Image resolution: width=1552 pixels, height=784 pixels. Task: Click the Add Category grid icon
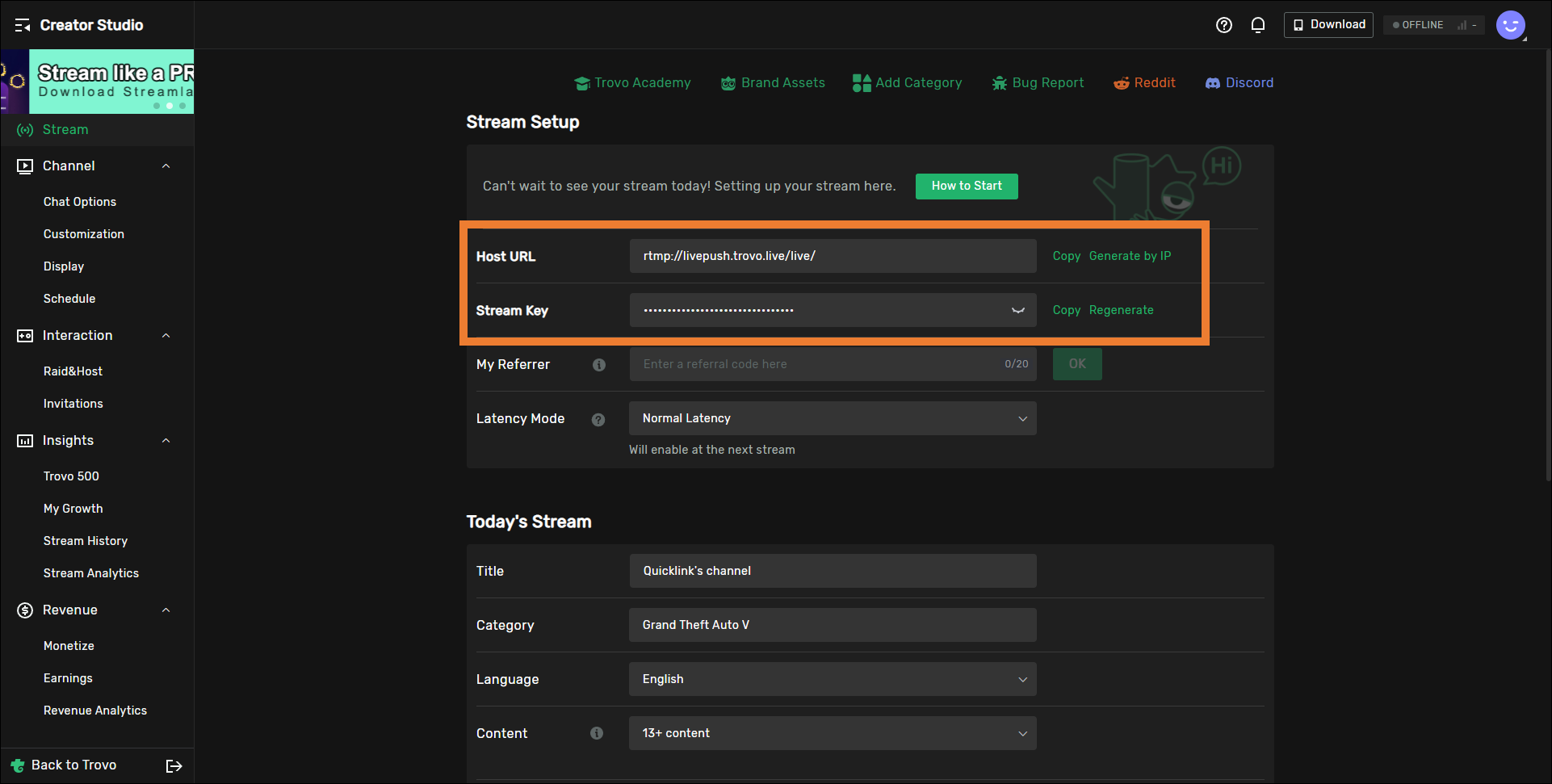tap(862, 83)
